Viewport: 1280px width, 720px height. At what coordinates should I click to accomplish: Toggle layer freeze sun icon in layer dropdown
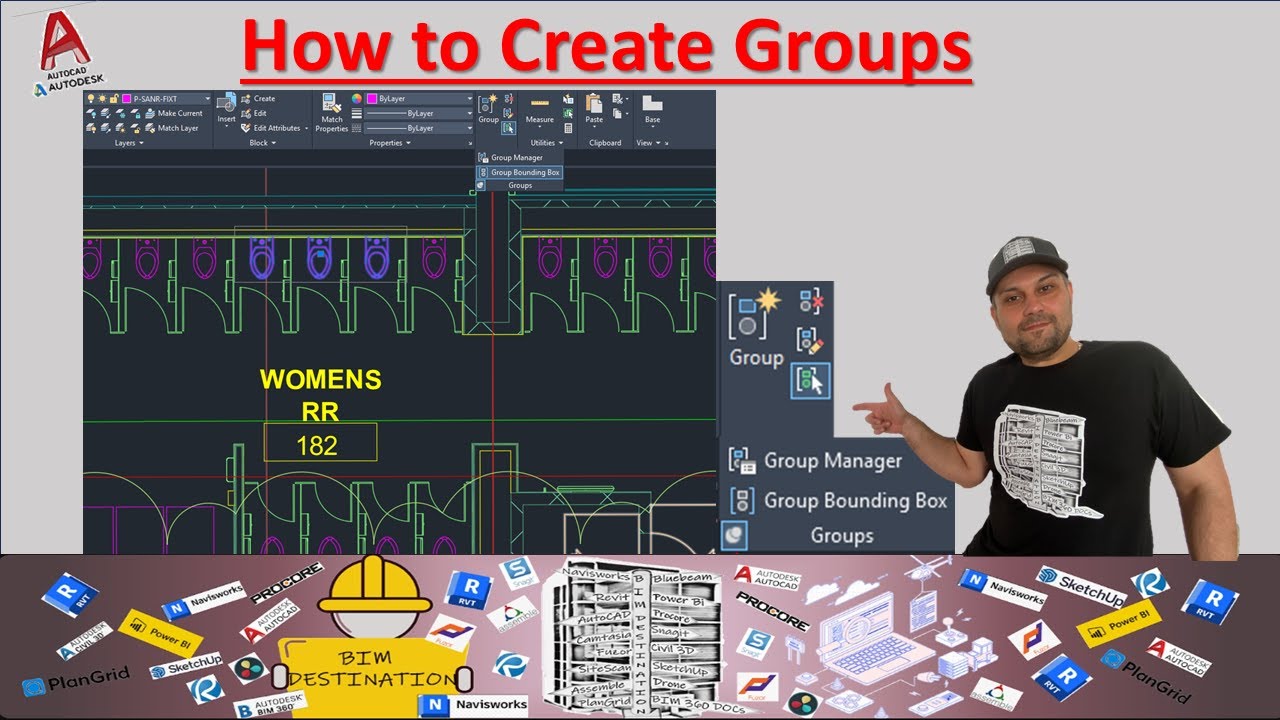click(x=102, y=99)
